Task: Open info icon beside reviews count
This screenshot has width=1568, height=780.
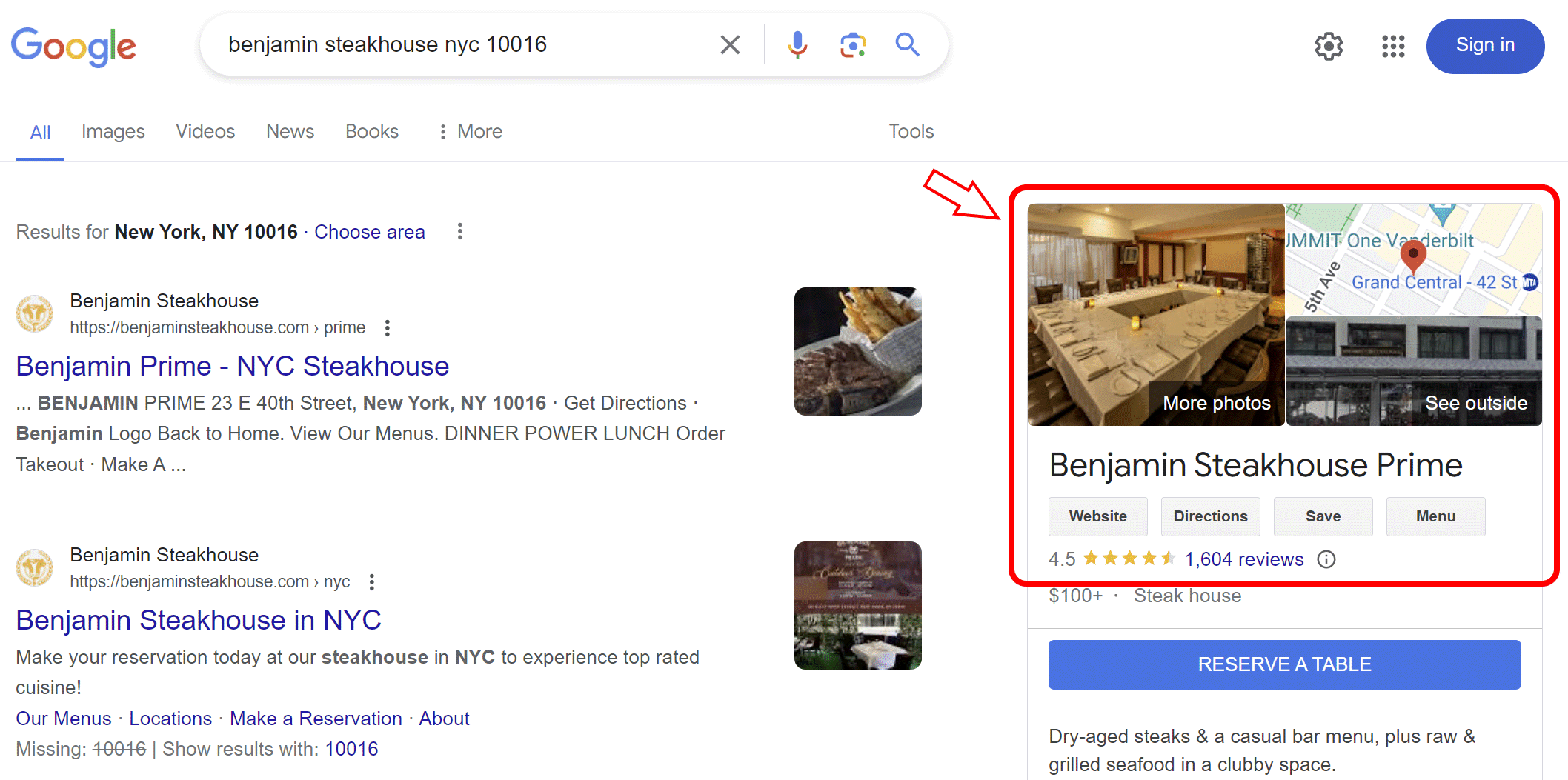Action: click(1326, 559)
